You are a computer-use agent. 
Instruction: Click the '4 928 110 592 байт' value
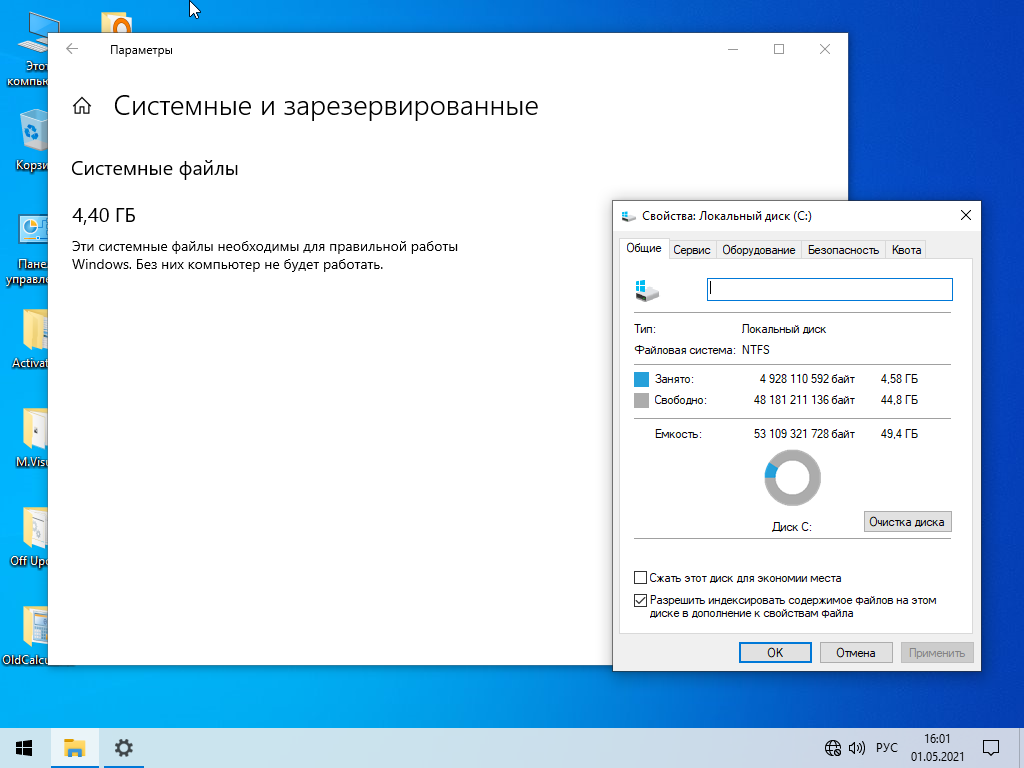pyautogui.click(x=807, y=379)
